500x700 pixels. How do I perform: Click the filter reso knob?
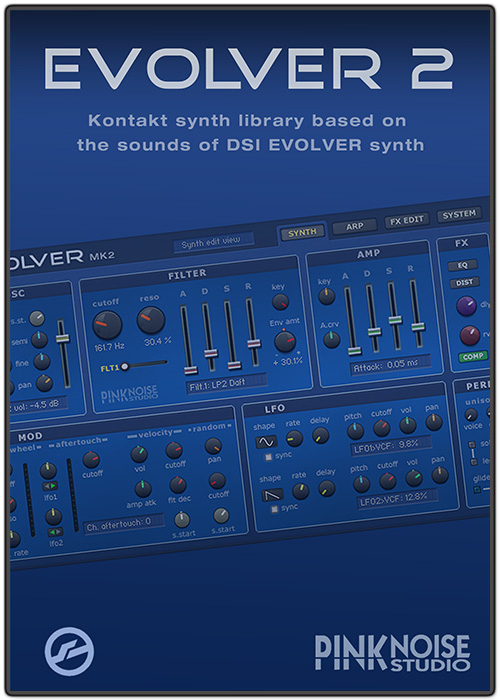click(x=151, y=320)
